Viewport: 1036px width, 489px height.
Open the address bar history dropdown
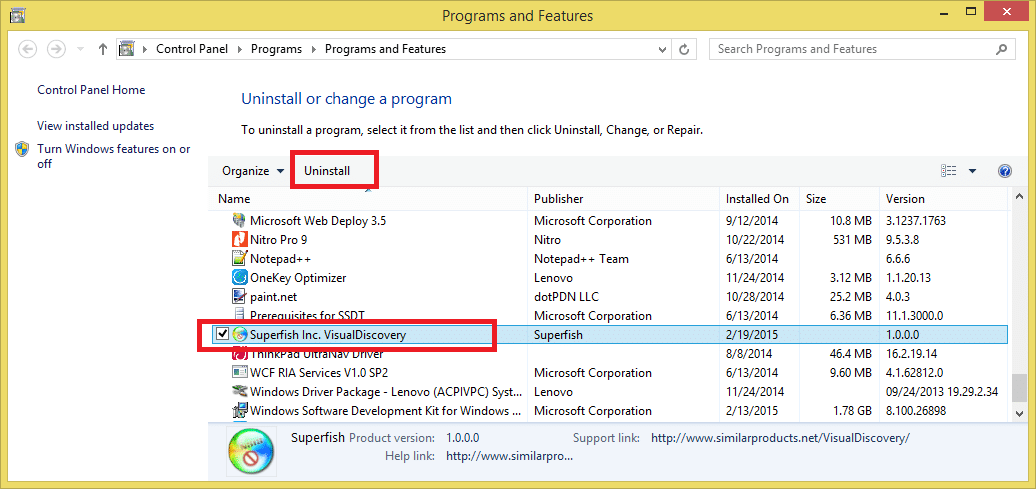point(663,49)
